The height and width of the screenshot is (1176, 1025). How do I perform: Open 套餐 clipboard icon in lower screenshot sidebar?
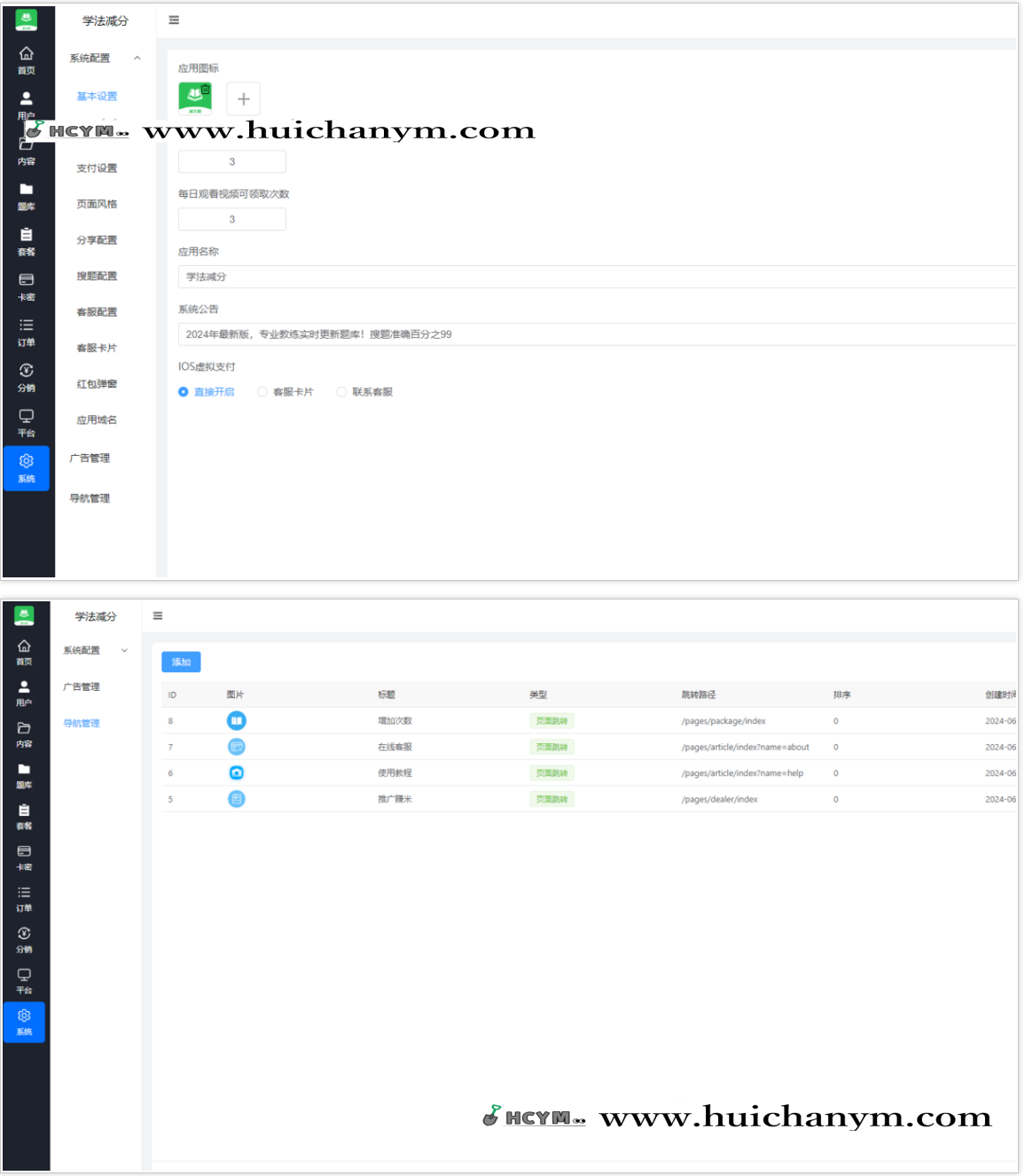coord(24,810)
